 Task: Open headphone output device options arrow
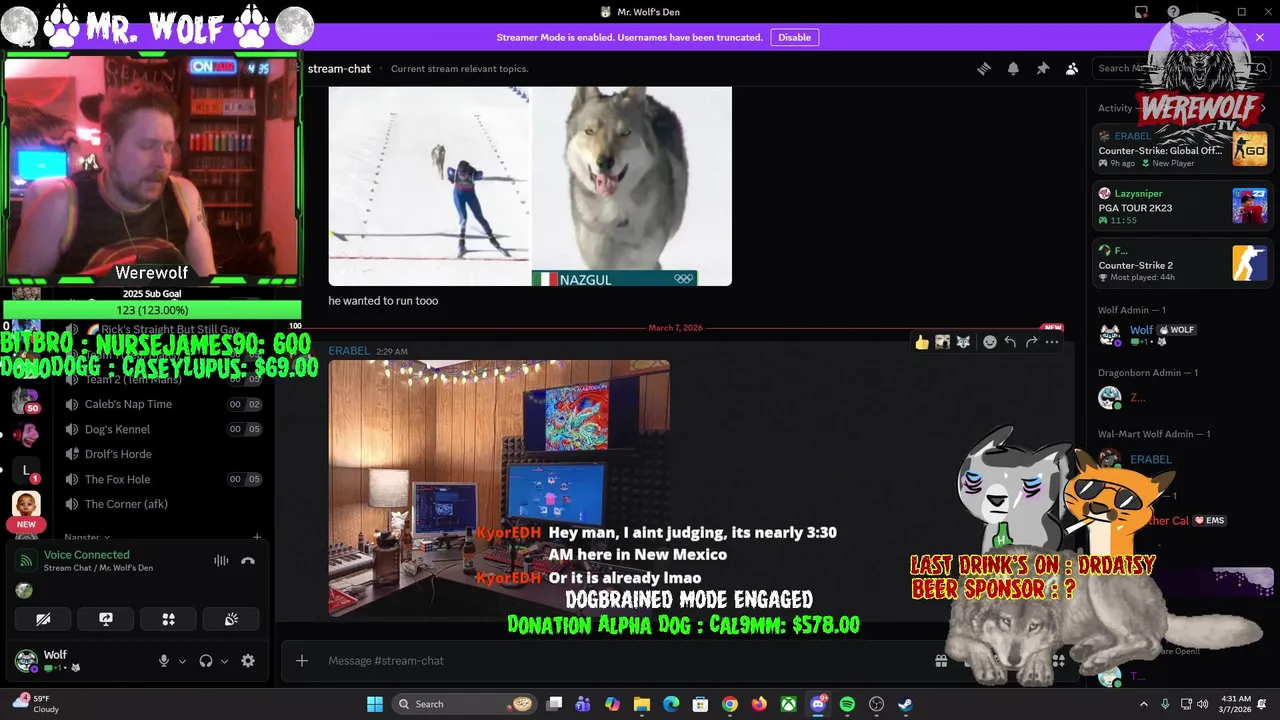[x=224, y=661]
